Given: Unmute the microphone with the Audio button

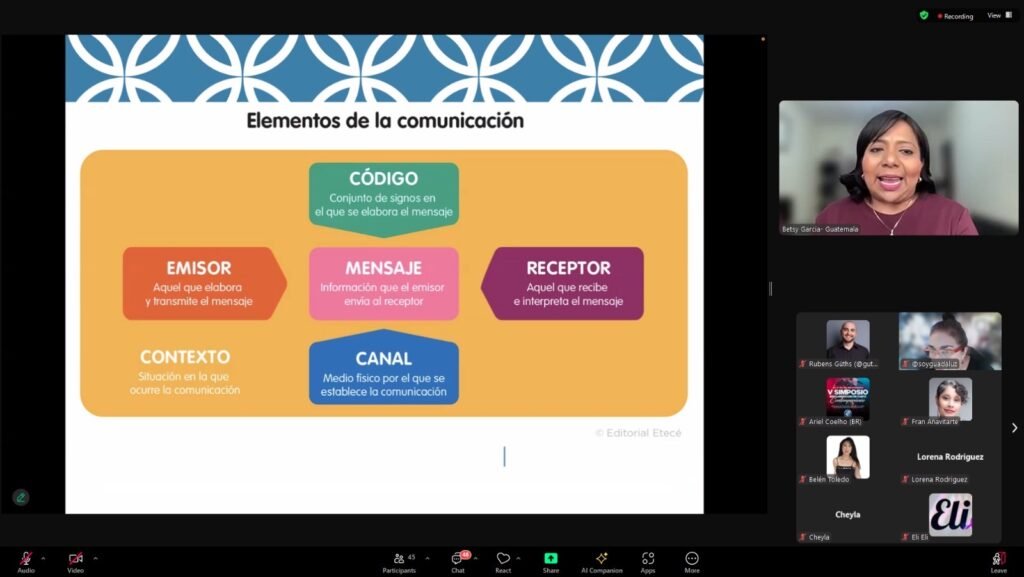Looking at the screenshot, I should coord(26,561).
